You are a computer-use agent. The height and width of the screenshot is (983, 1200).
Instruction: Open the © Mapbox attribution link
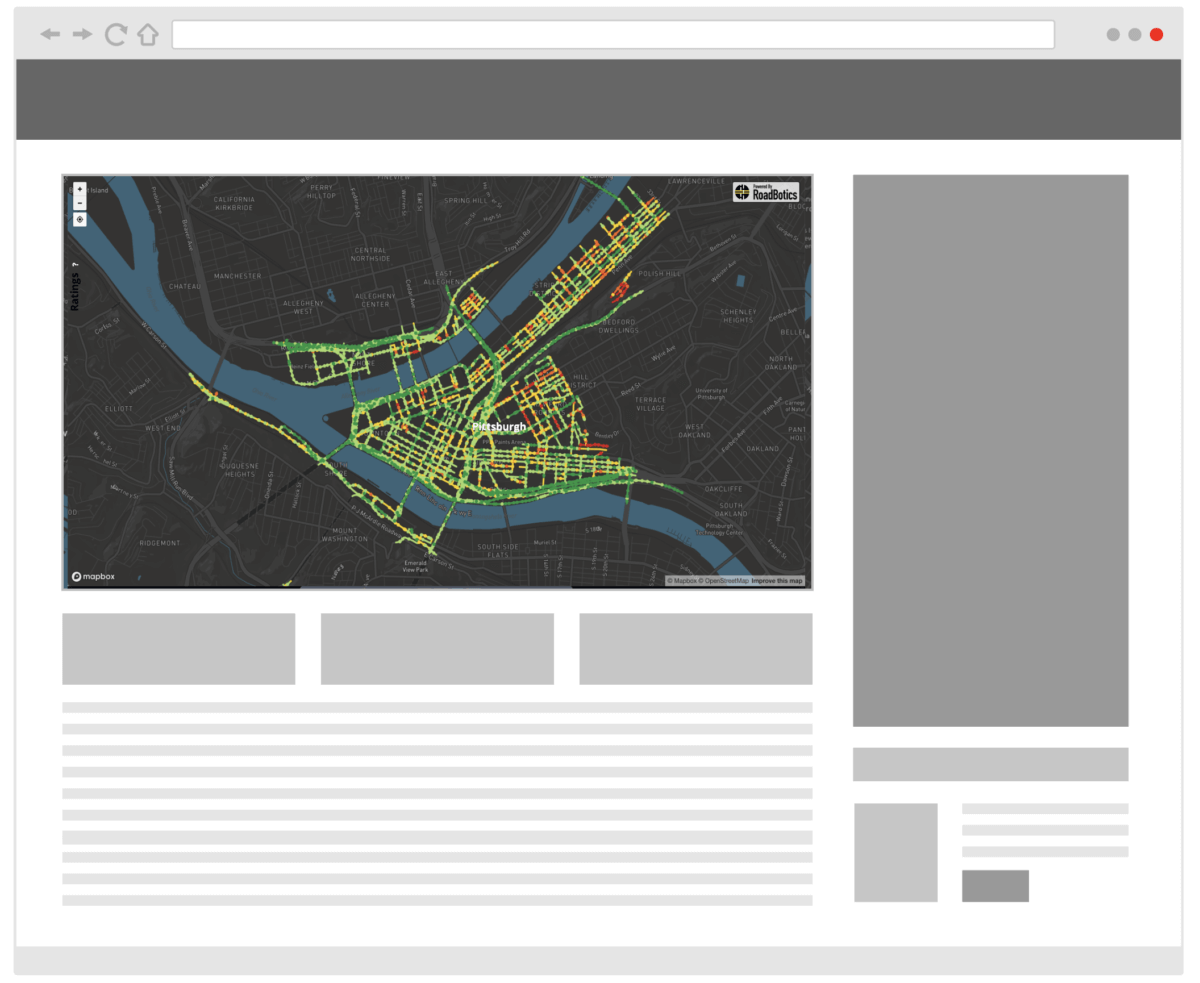(x=681, y=580)
